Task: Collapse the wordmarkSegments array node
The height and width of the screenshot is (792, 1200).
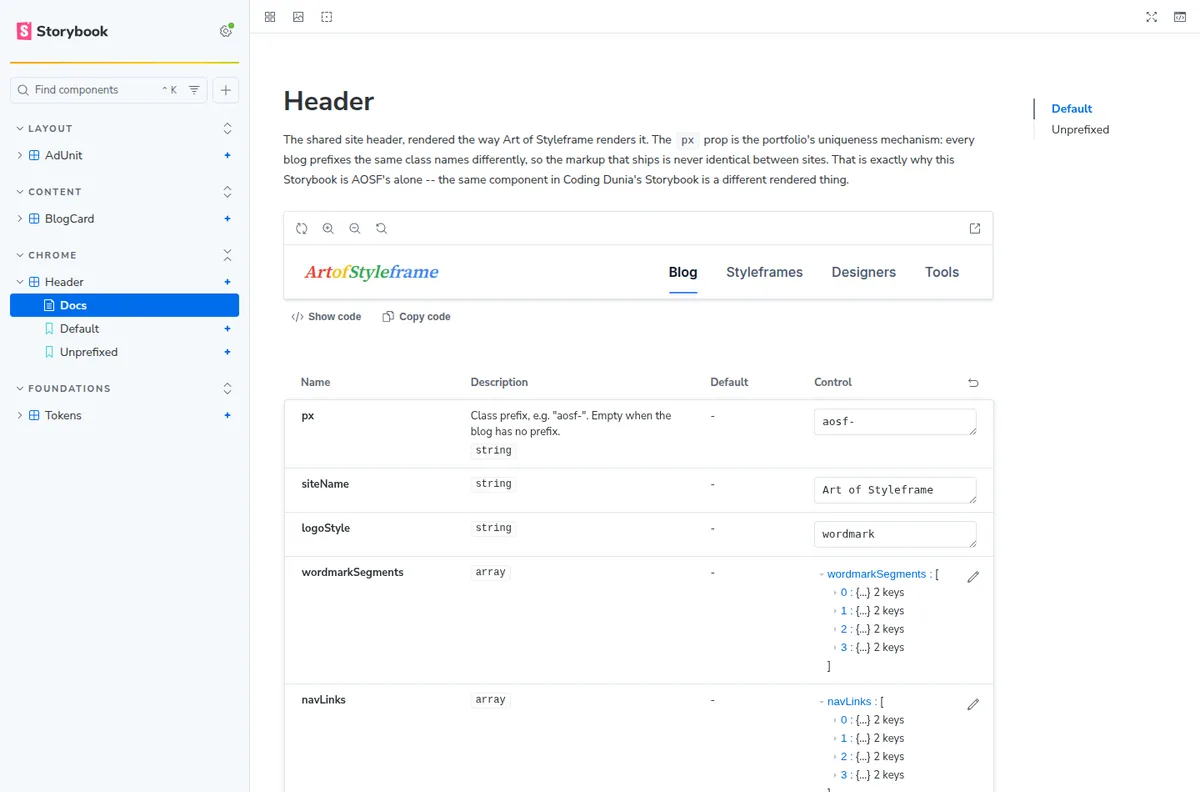Action: click(x=822, y=575)
